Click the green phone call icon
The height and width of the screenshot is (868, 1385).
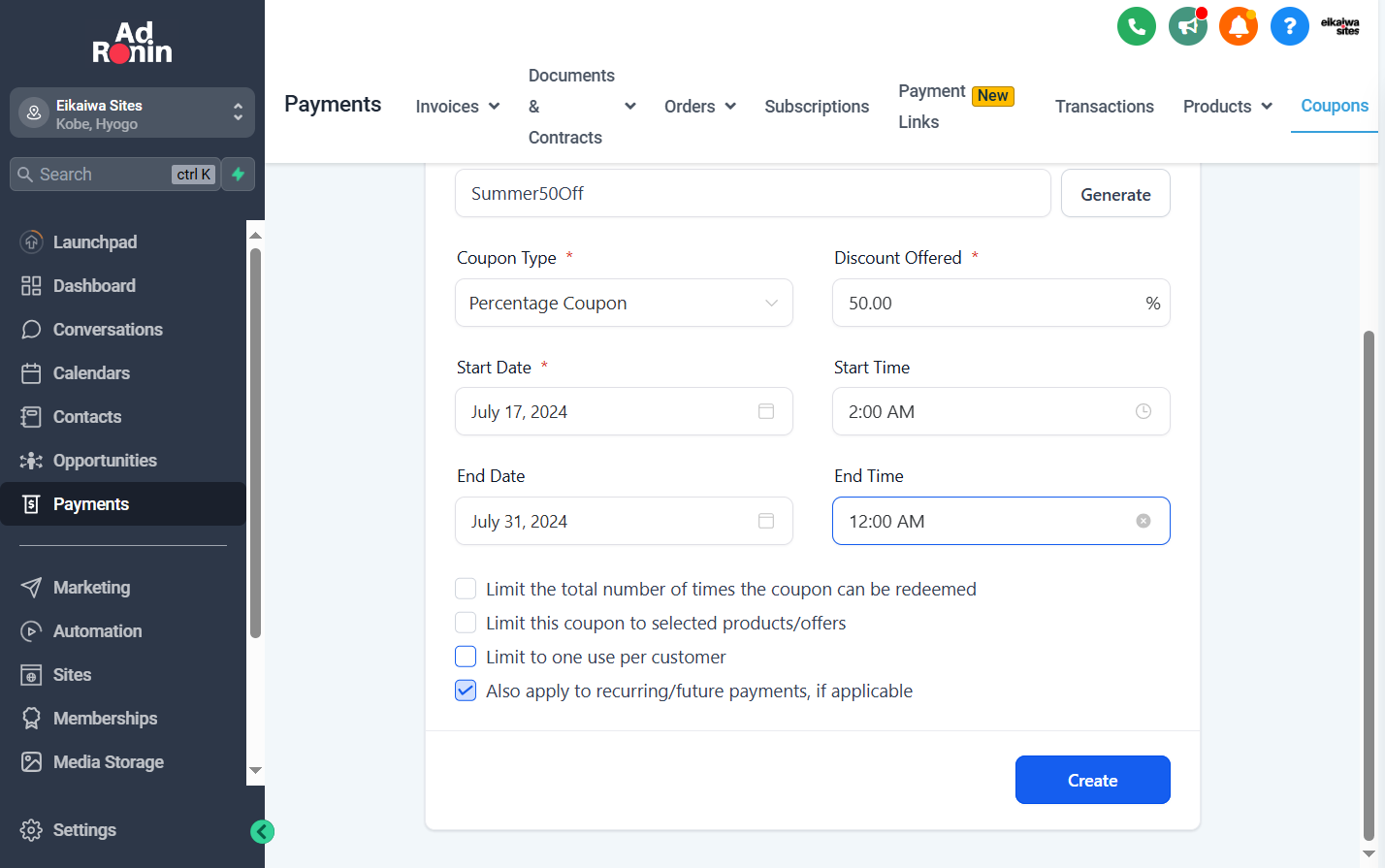(x=1136, y=26)
